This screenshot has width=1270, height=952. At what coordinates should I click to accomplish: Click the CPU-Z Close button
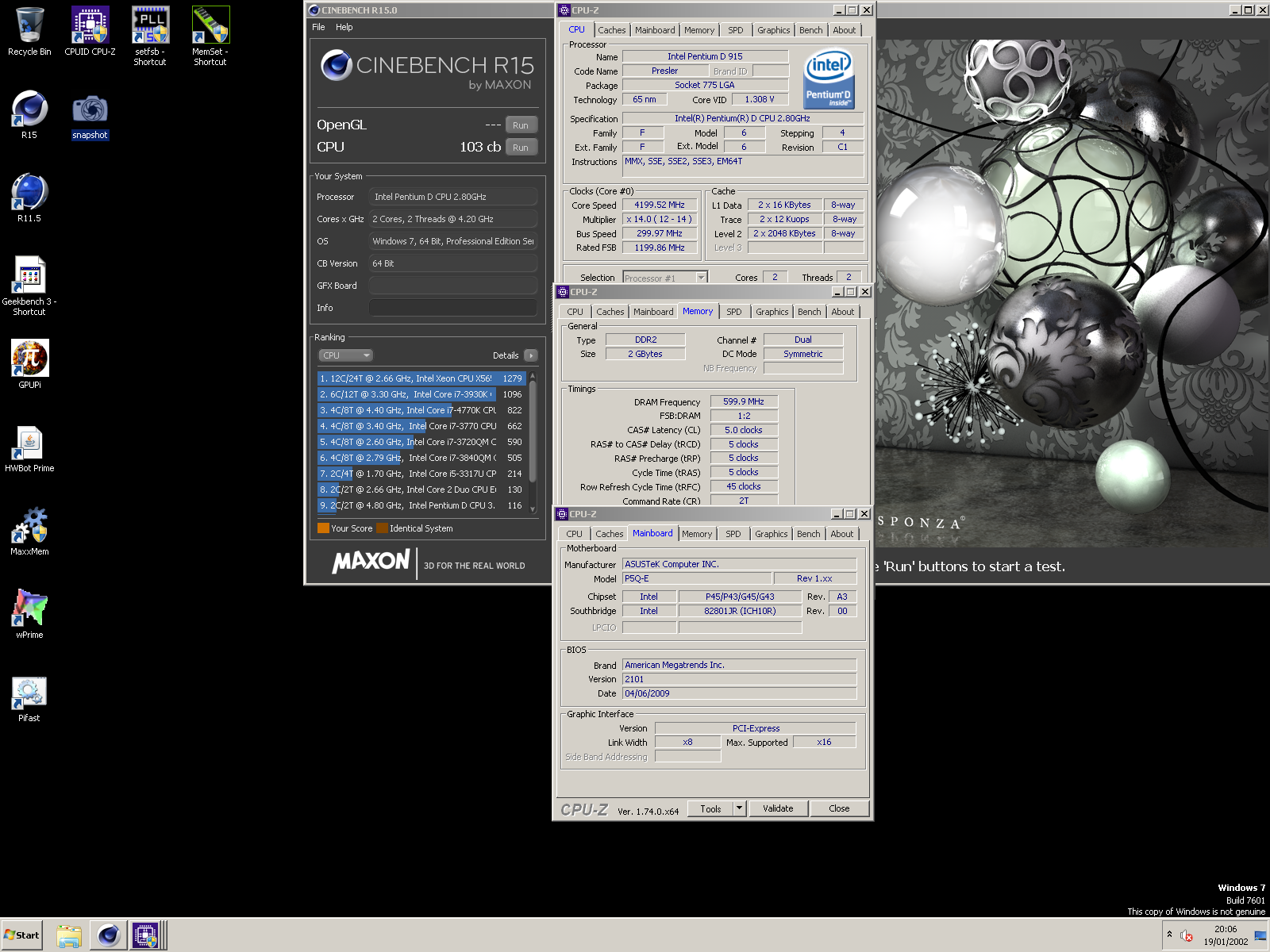click(839, 808)
